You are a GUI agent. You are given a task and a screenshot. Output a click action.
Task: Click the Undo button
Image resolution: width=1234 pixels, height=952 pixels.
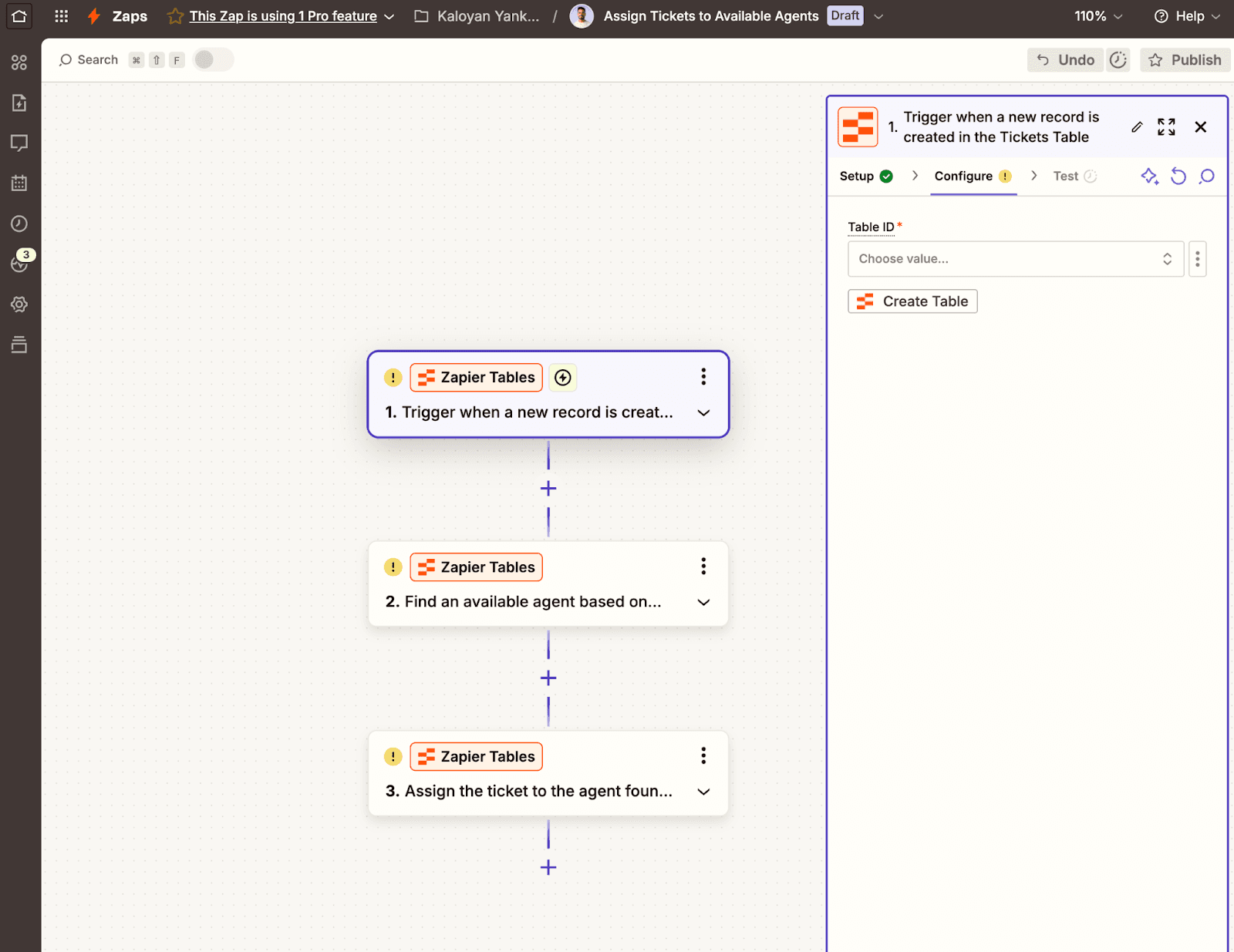coord(1065,60)
